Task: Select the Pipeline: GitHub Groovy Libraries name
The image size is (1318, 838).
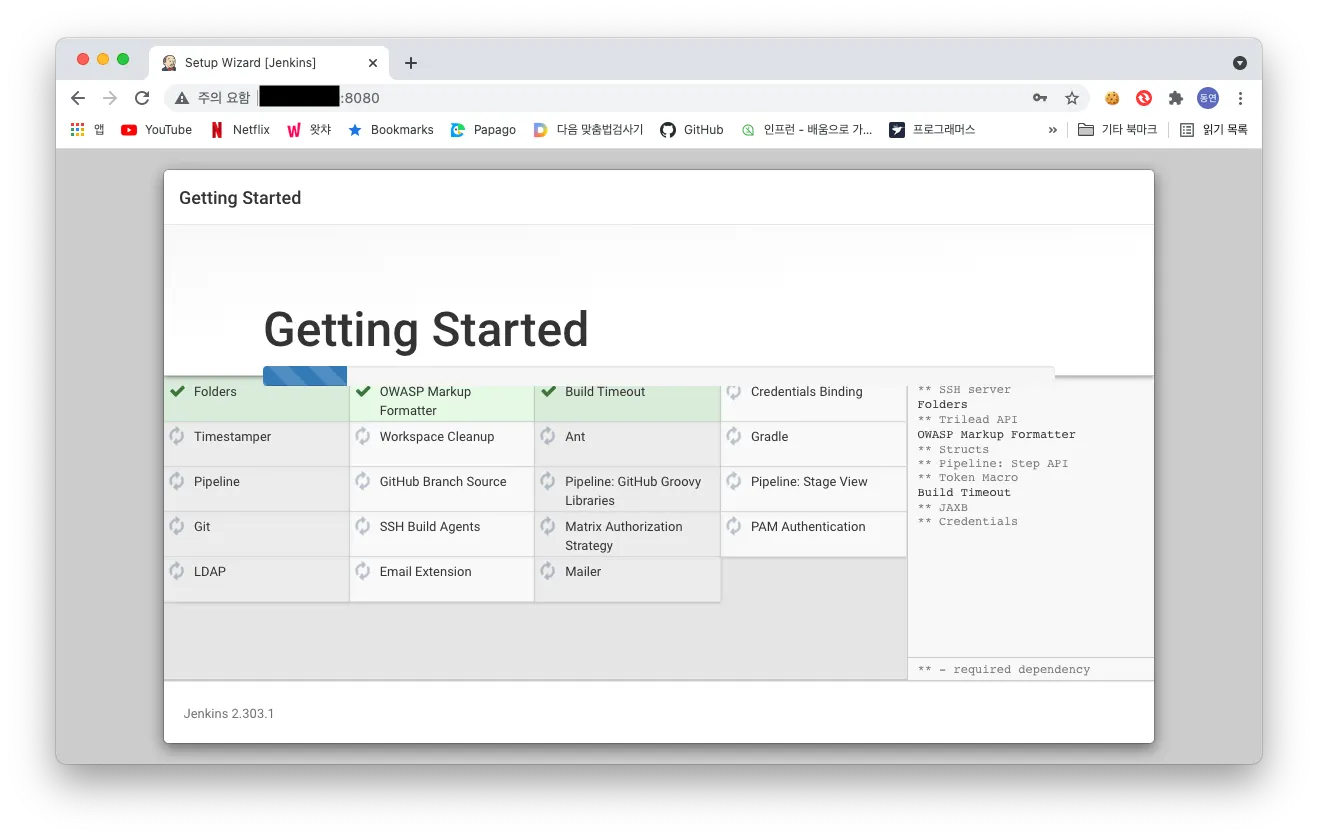Action: (x=633, y=491)
